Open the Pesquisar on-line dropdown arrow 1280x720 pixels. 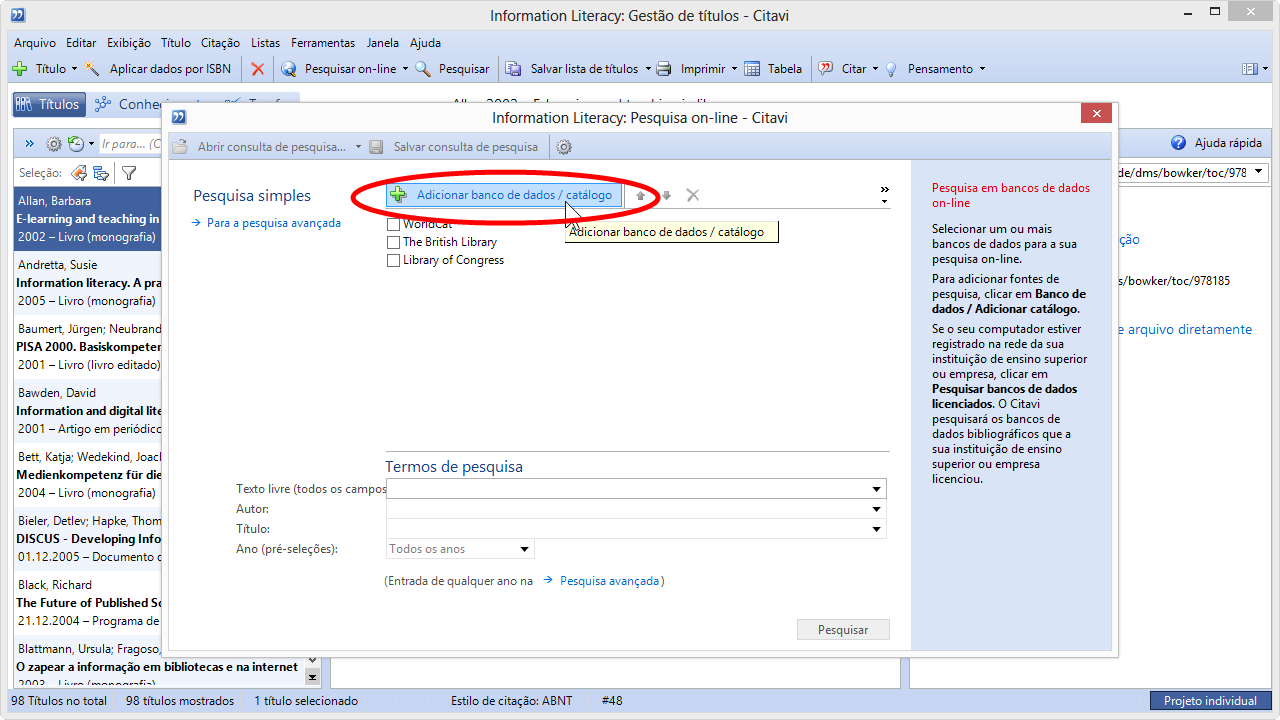coord(405,69)
